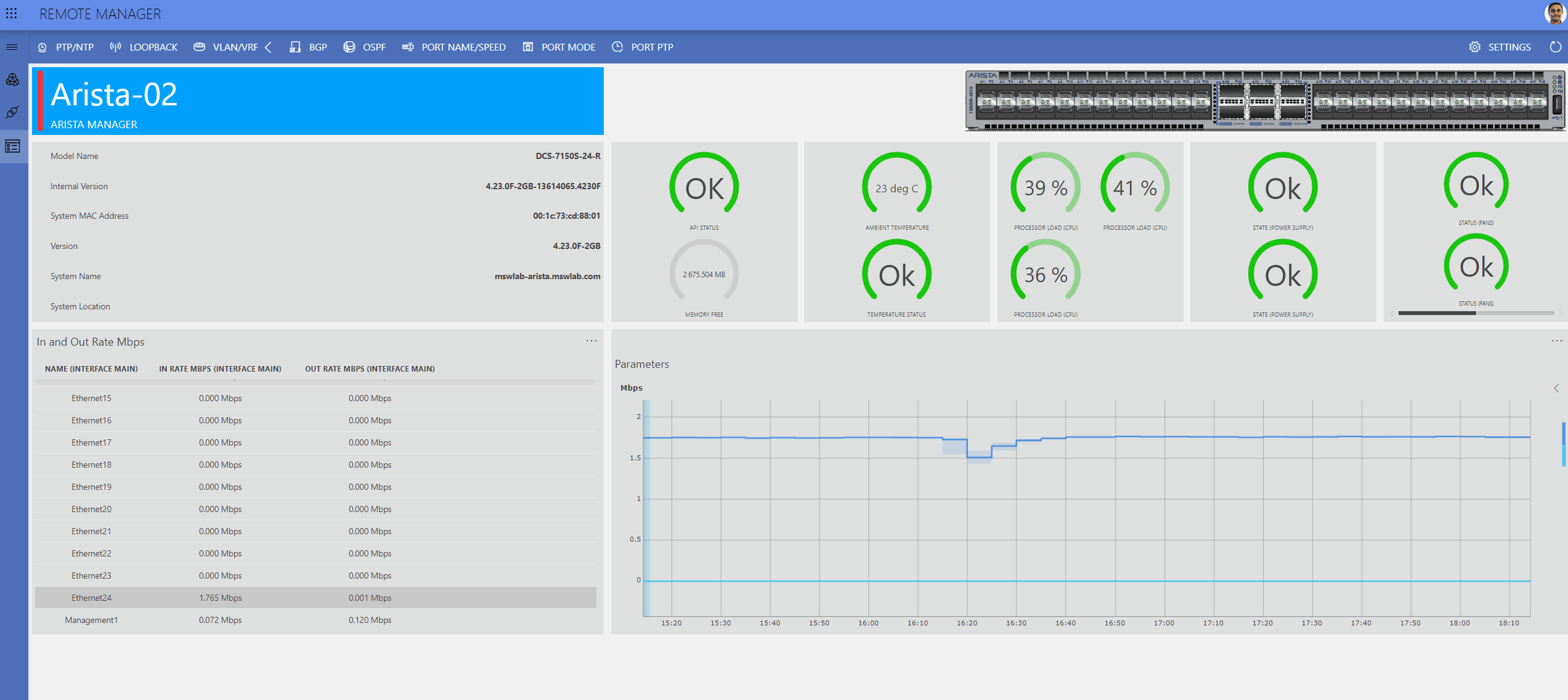This screenshot has height=700, width=1568.
Task: Select the Ethernet17 row
Action: pyautogui.click(x=315, y=442)
